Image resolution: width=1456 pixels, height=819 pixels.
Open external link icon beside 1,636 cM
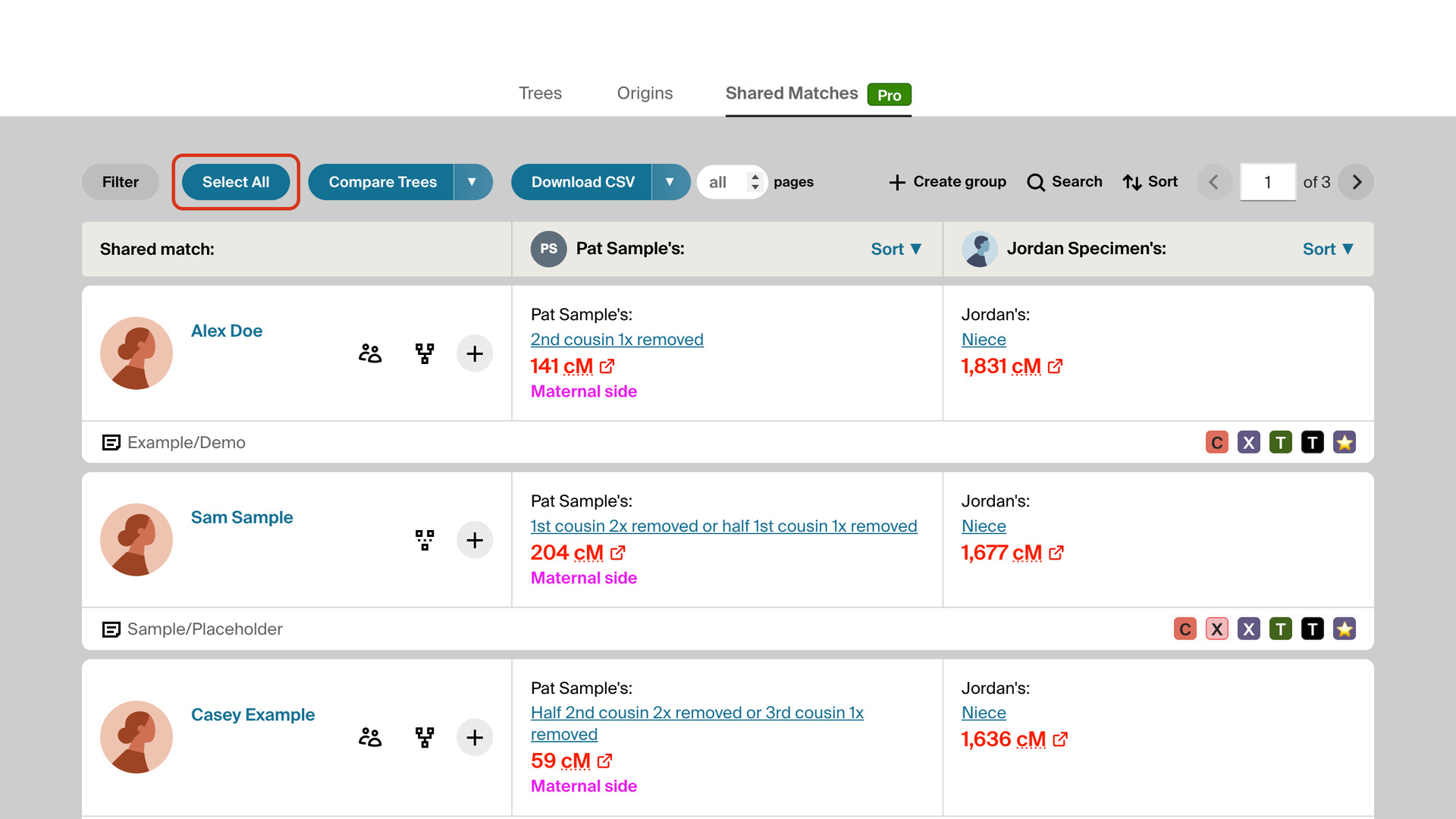1060,739
